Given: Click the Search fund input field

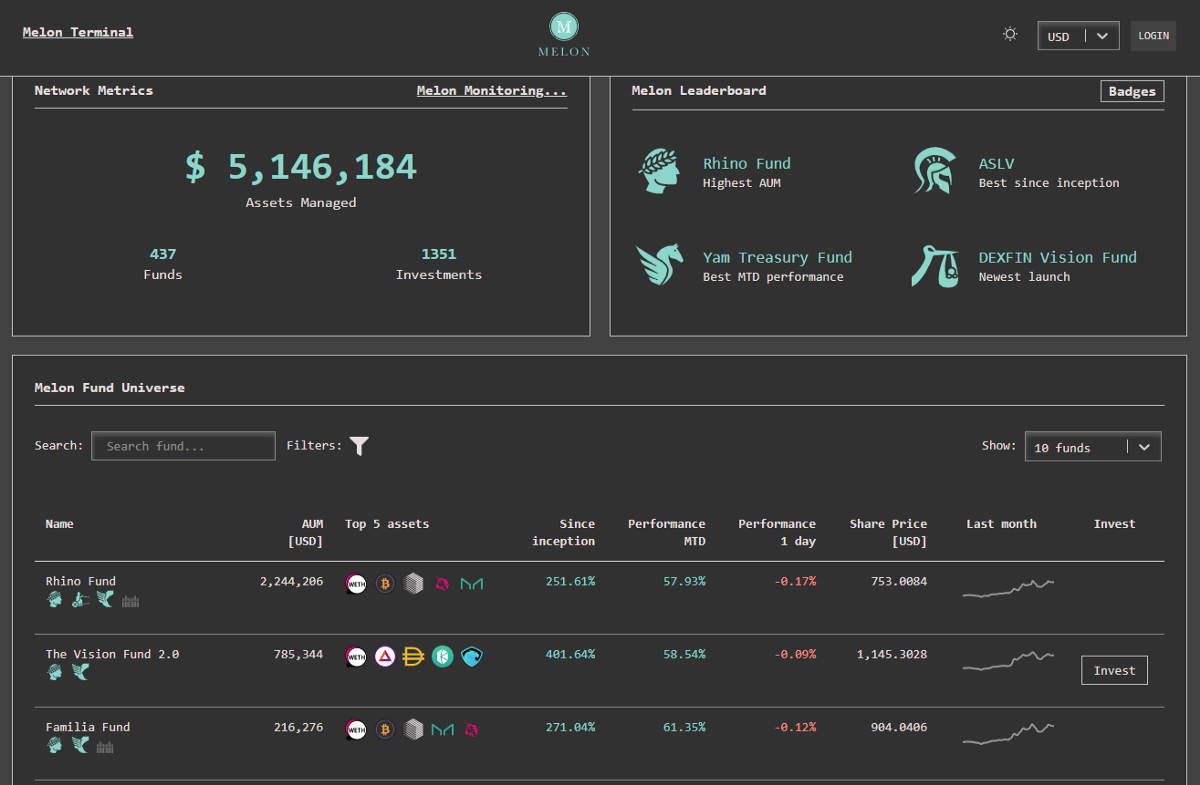Looking at the screenshot, I should (x=183, y=446).
